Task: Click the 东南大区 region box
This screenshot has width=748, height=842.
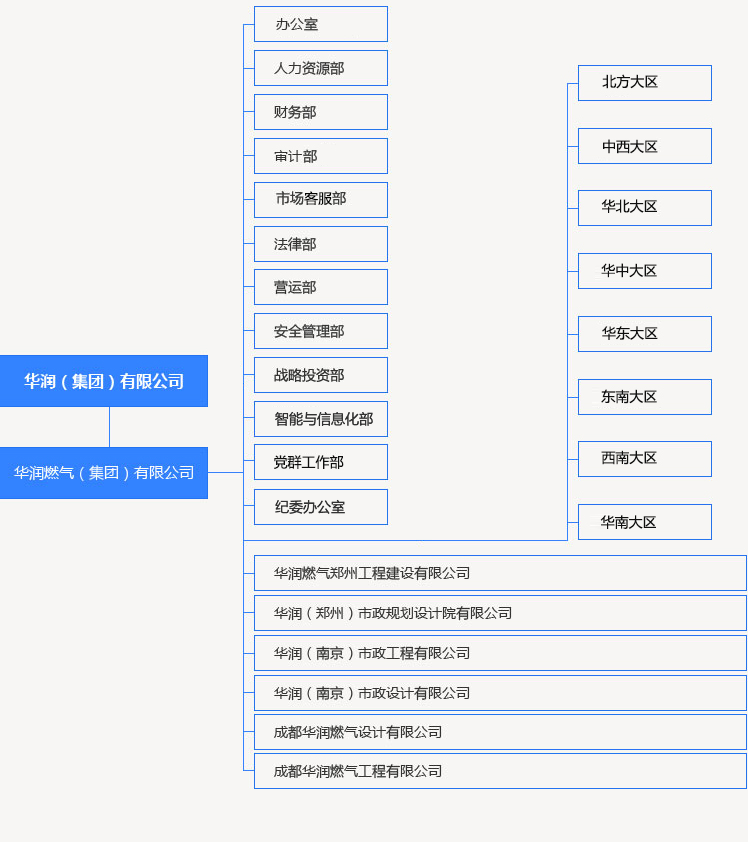Action: [x=645, y=397]
